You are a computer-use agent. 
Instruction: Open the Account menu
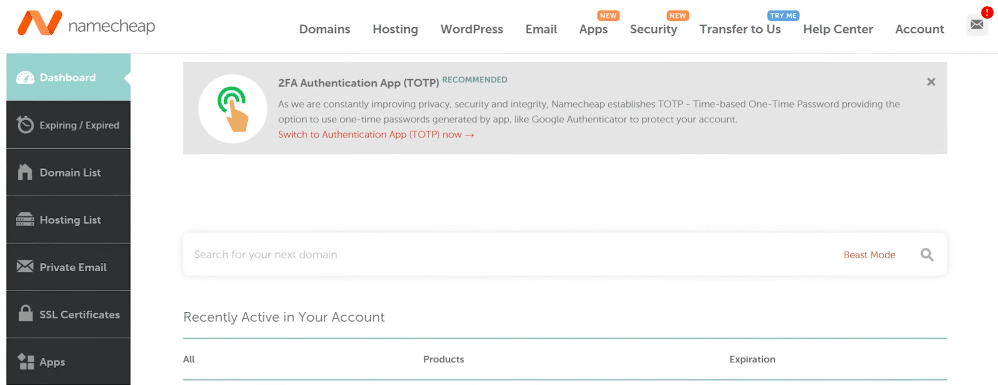point(920,29)
